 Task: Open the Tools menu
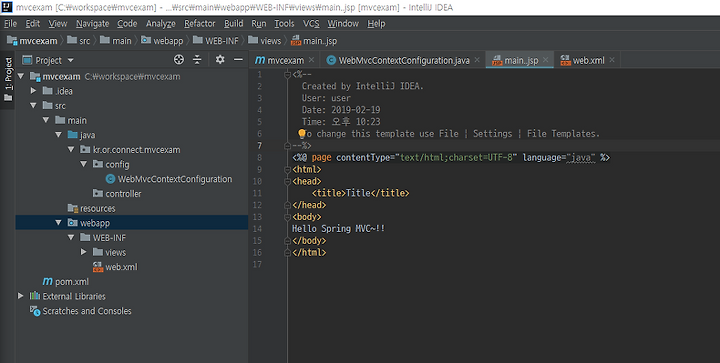point(284,24)
